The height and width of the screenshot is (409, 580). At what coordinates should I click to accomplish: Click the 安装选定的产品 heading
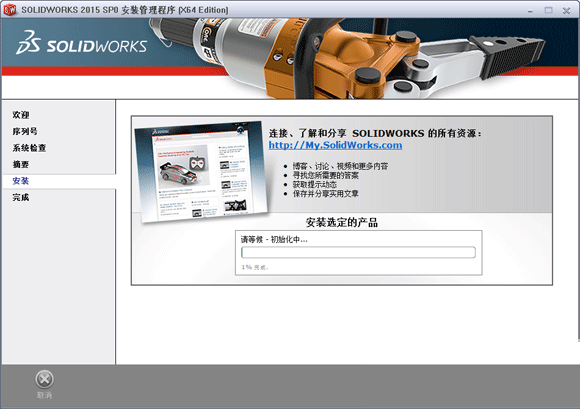click(x=341, y=222)
